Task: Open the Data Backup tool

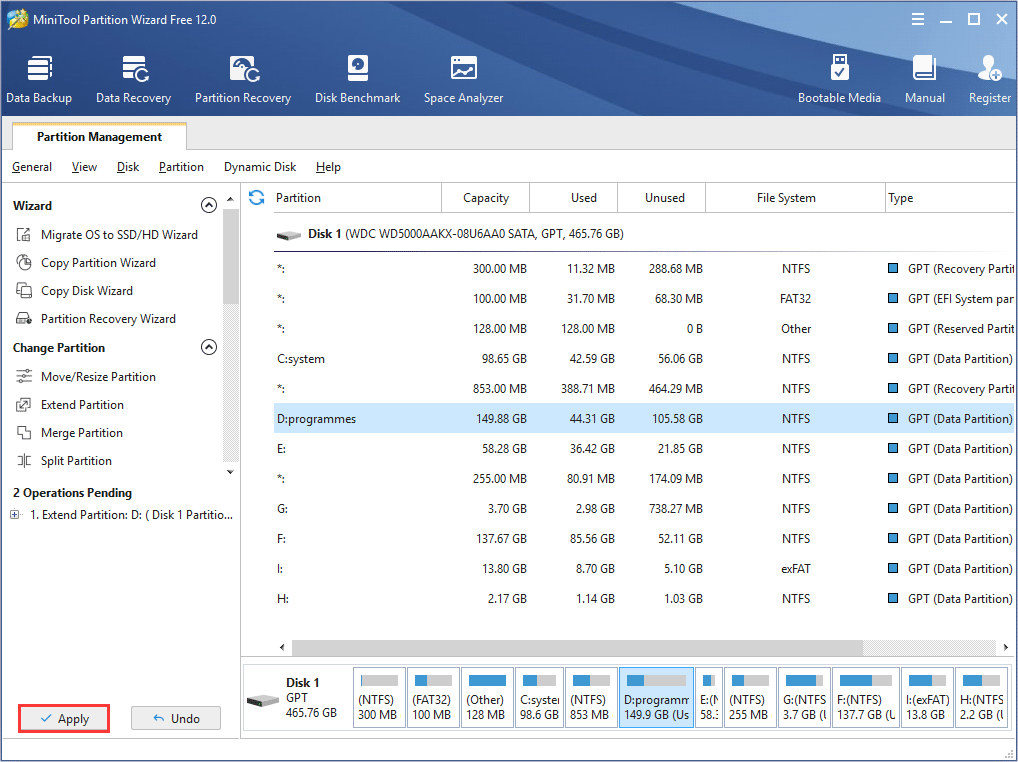Action: [39, 79]
